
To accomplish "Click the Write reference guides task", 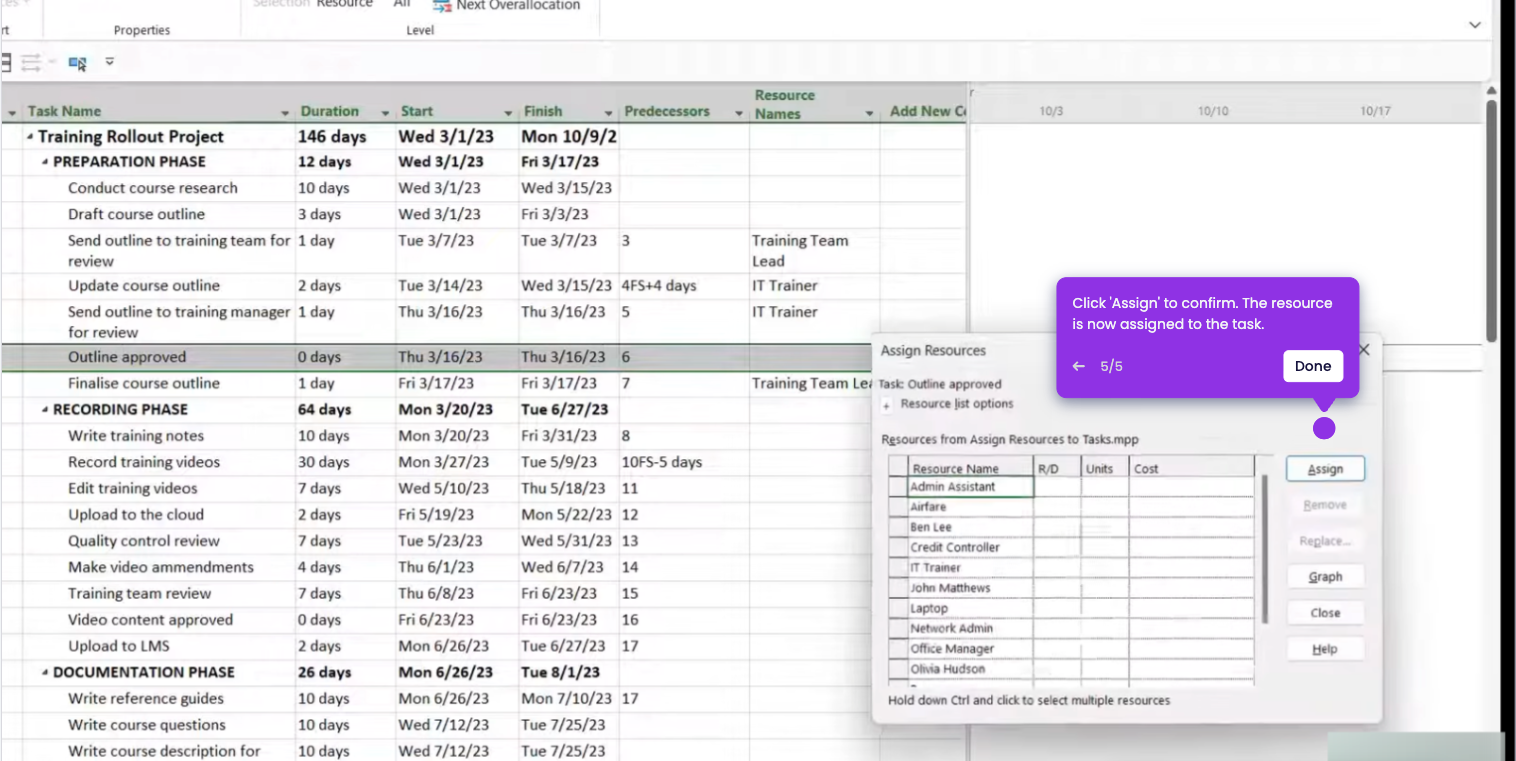I will coord(146,699).
